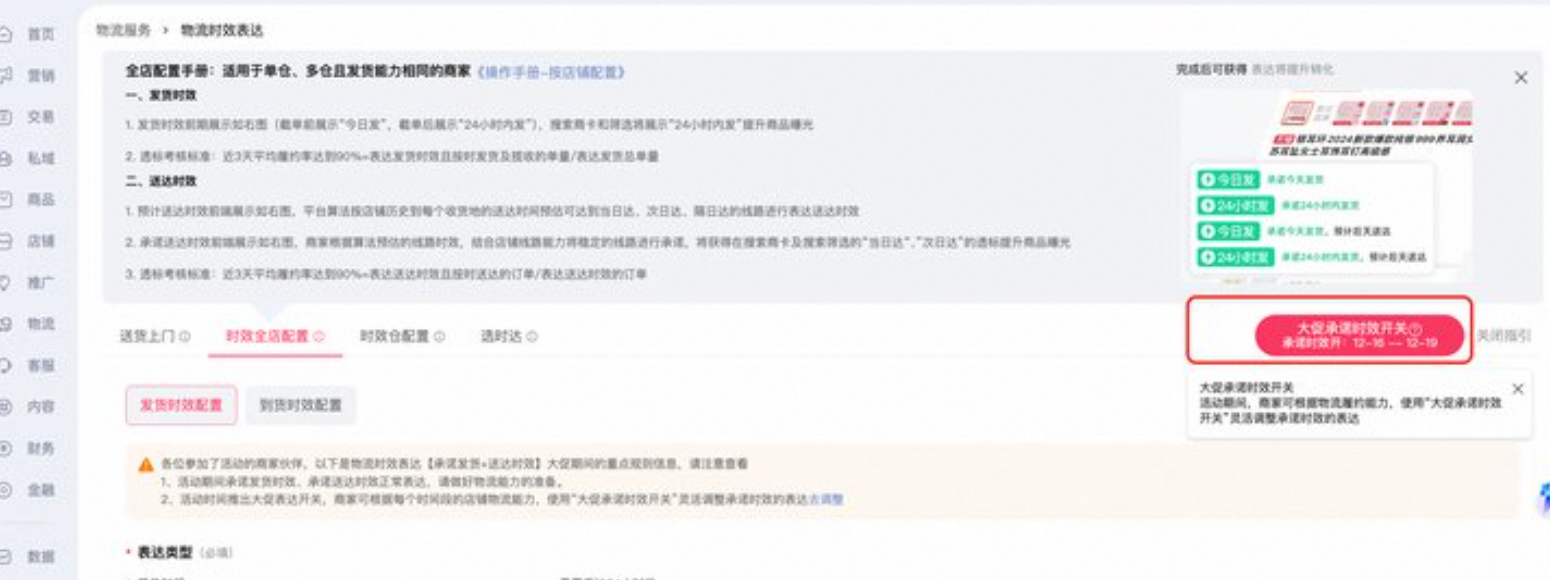Click the info icon beside 送时达
The image size is (1550, 580).
point(532,337)
